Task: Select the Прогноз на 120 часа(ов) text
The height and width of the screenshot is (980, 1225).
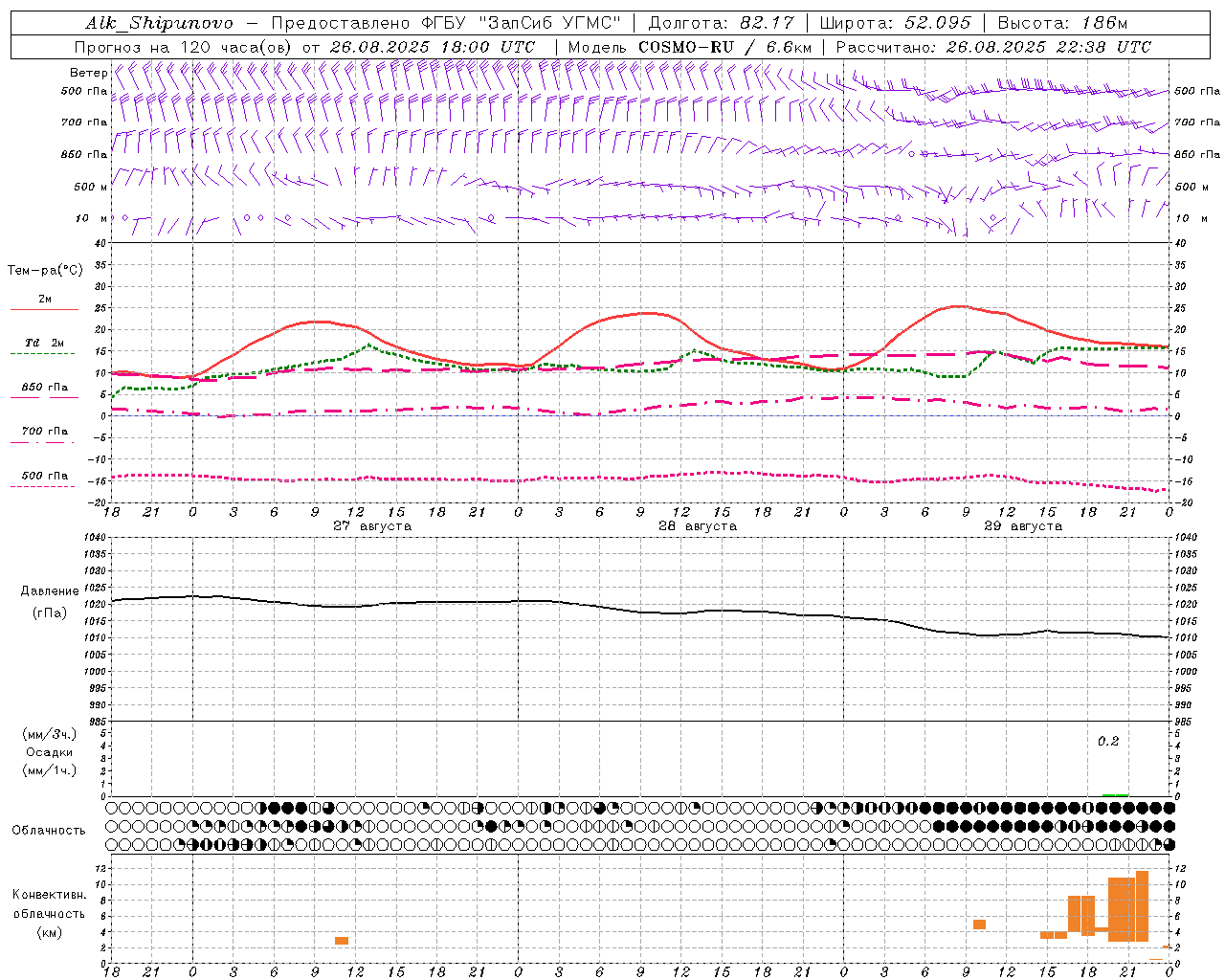Action: coord(185,47)
